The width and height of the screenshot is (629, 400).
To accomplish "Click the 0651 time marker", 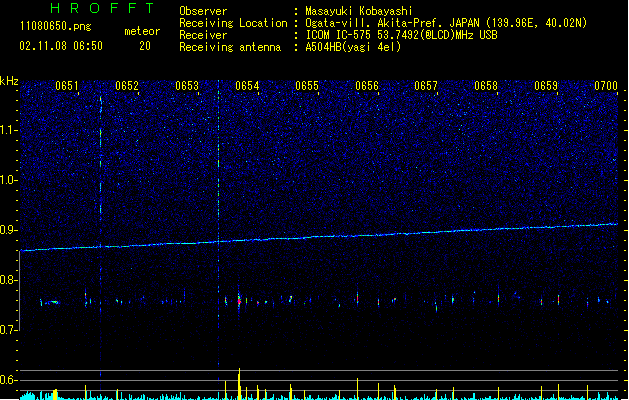I will tap(67, 86).
